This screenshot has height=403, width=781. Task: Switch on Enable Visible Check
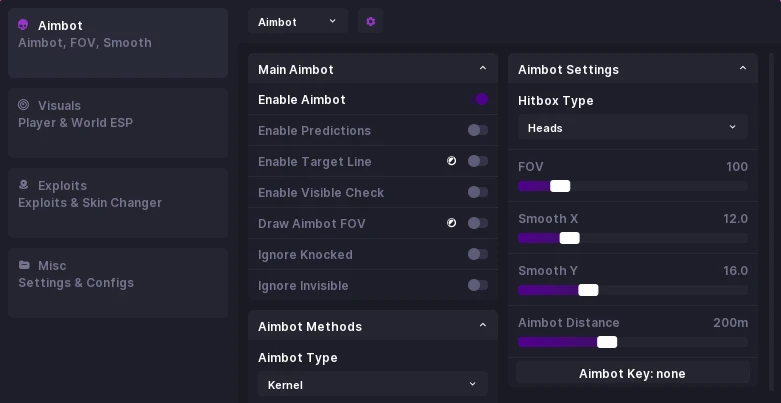click(478, 192)
